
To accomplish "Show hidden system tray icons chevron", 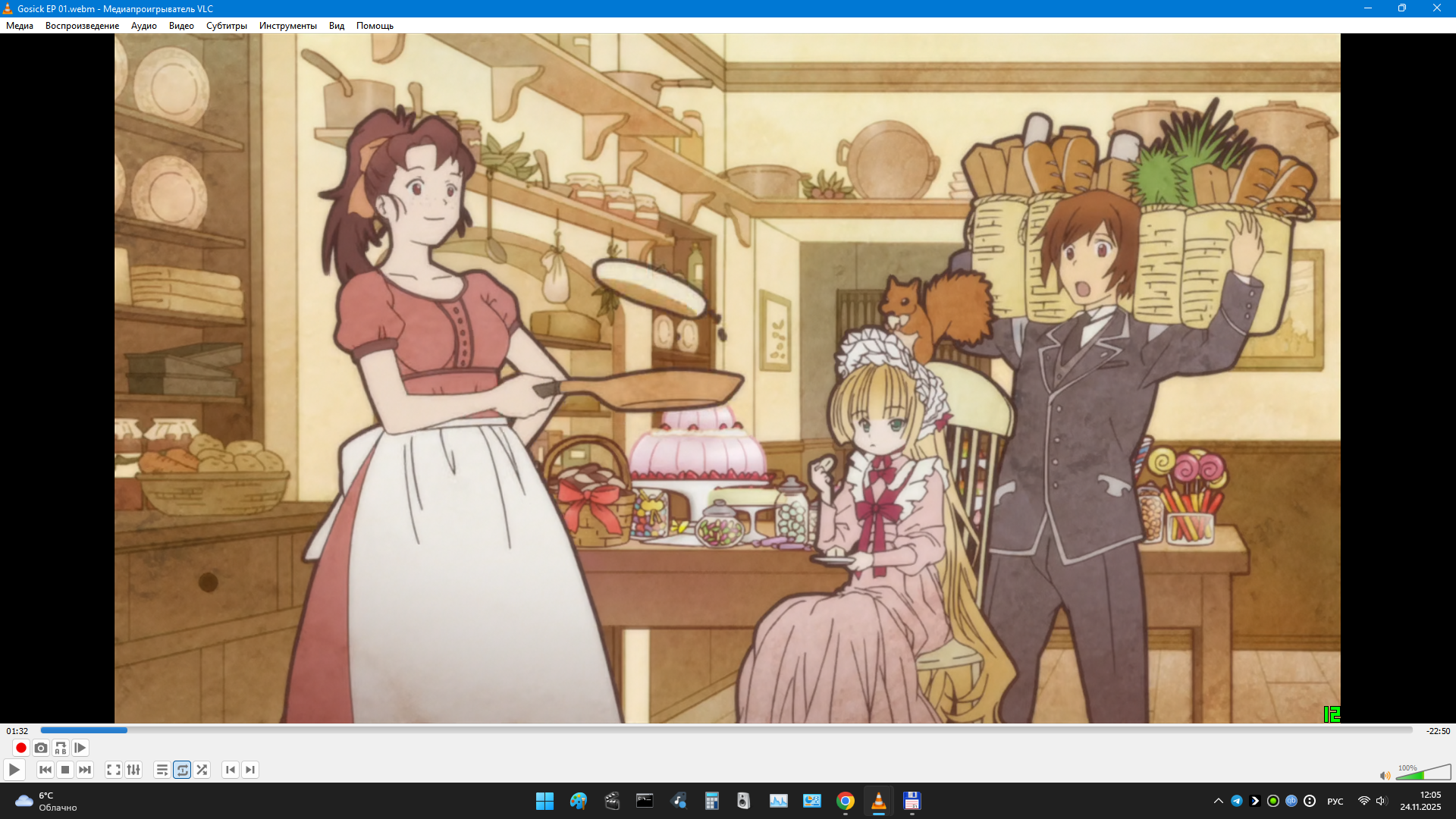I will point(1218,801).
